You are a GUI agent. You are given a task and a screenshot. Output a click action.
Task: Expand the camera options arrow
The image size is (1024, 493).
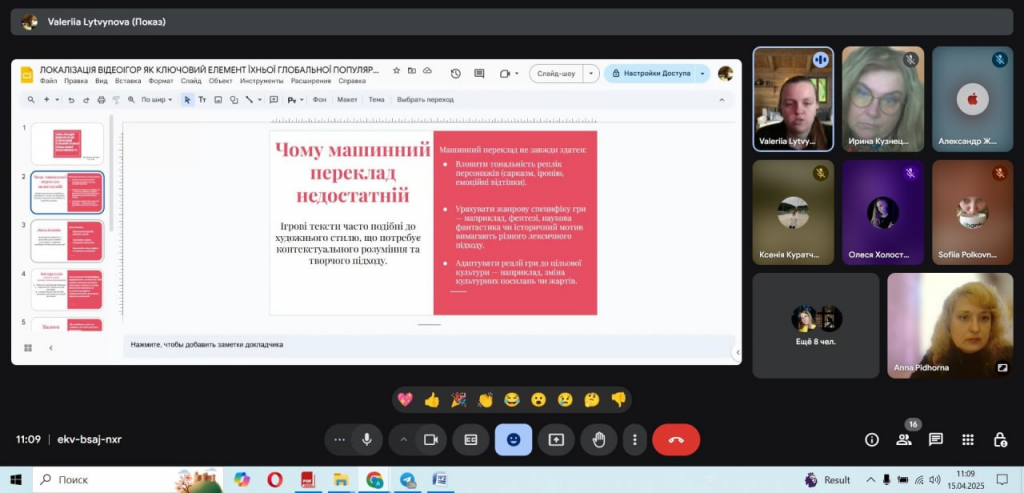coord(404,439)
